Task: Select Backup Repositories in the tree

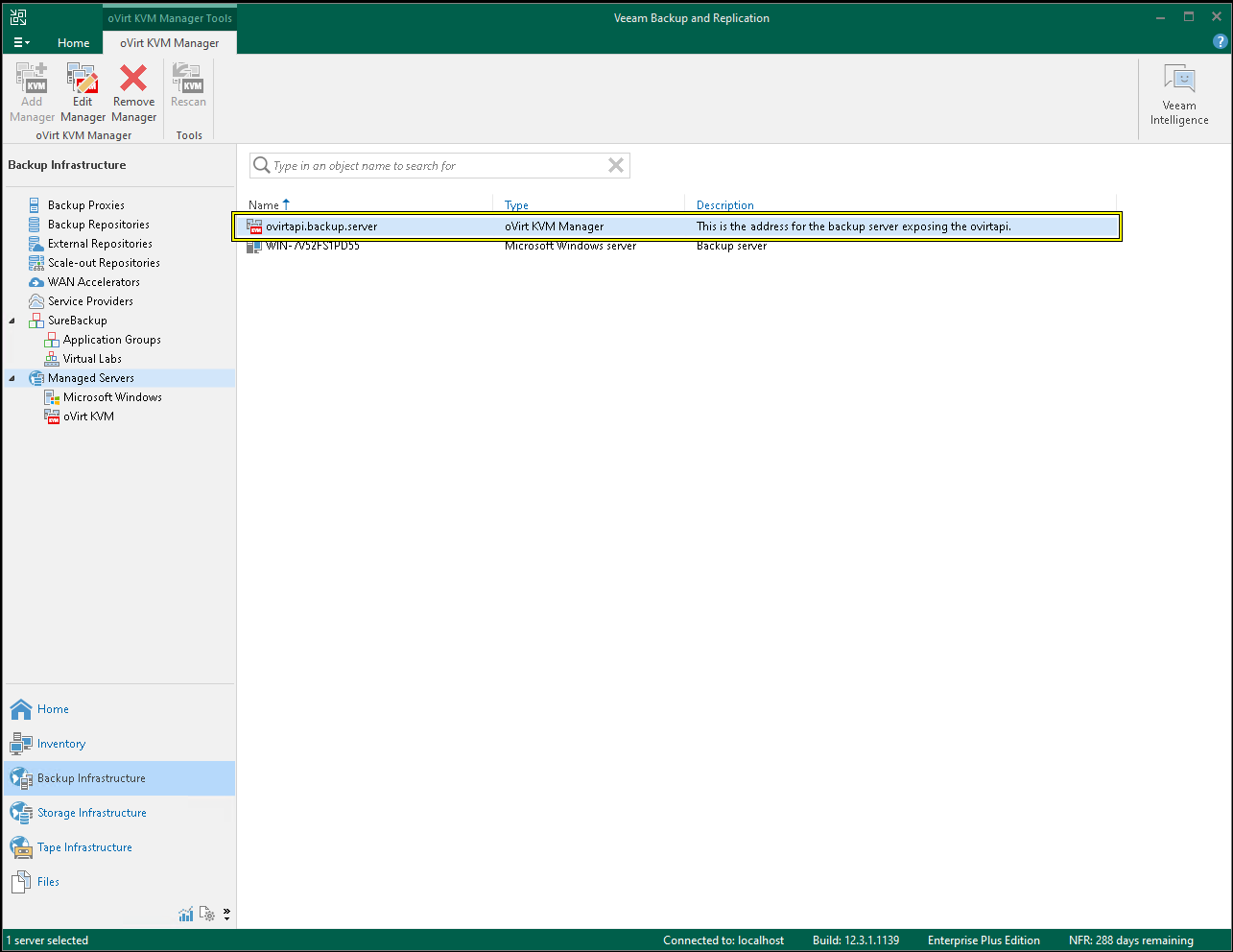Action: [98, 225]
